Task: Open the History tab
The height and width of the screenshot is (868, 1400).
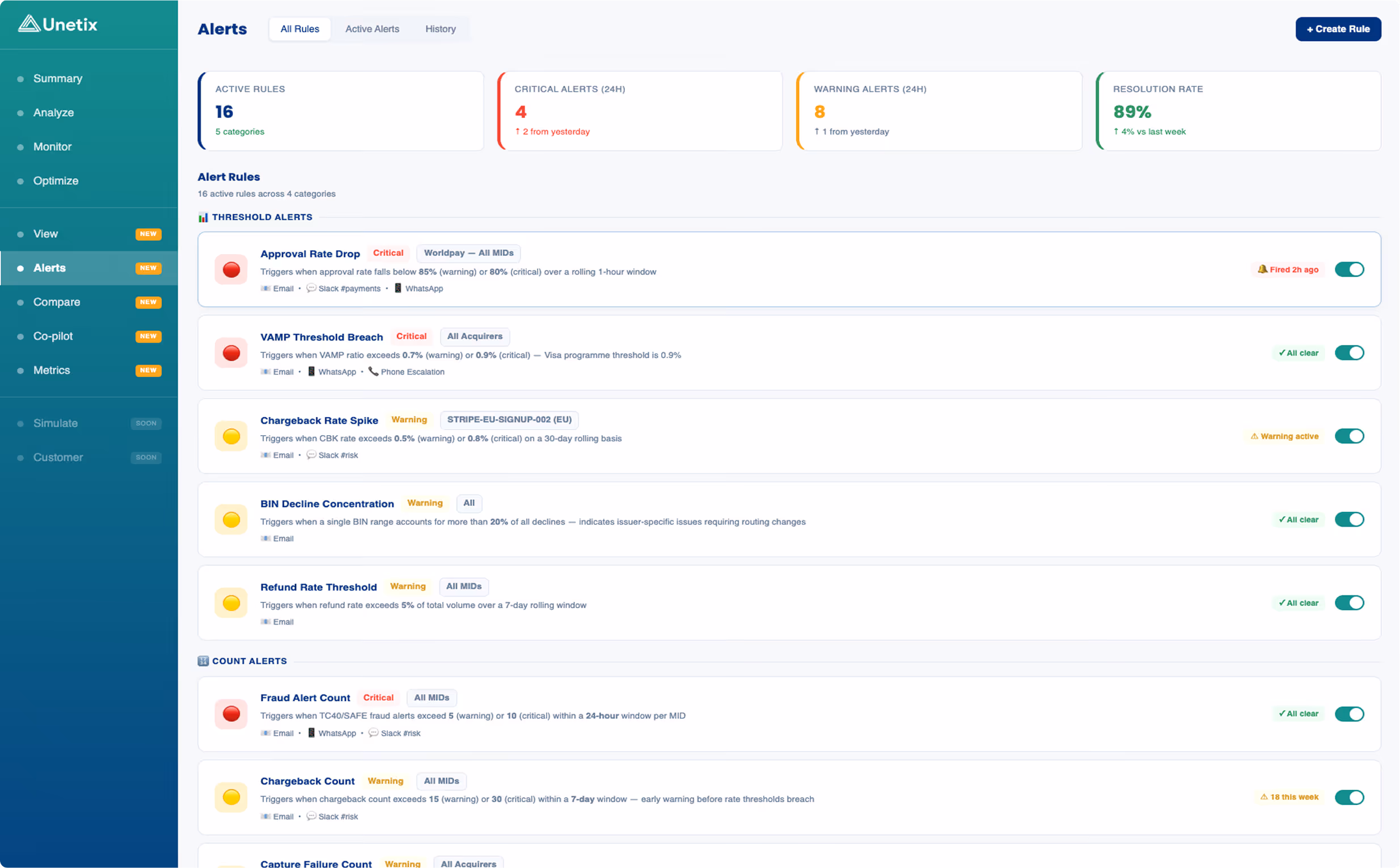Action: pos(440,29)
